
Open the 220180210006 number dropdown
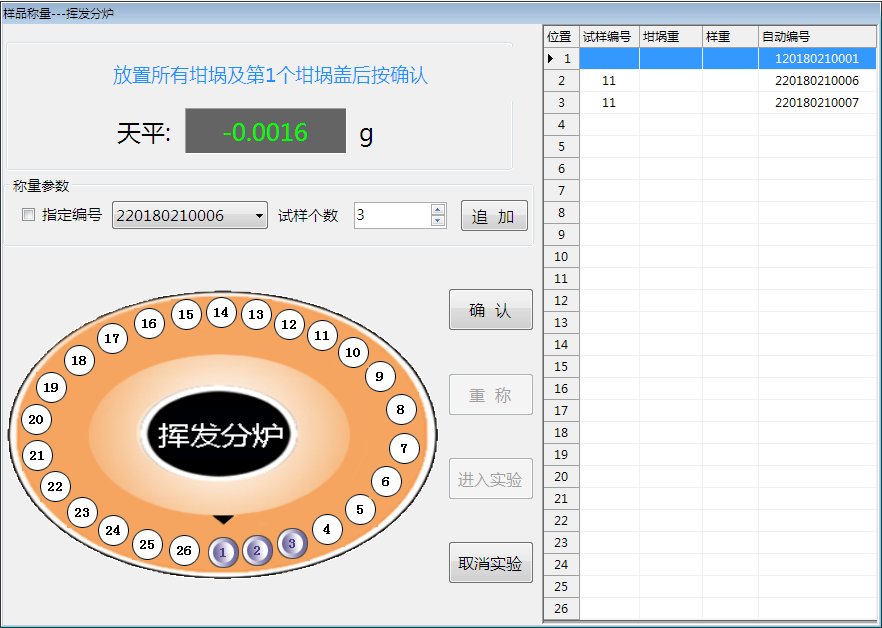[x=259, y=215]
